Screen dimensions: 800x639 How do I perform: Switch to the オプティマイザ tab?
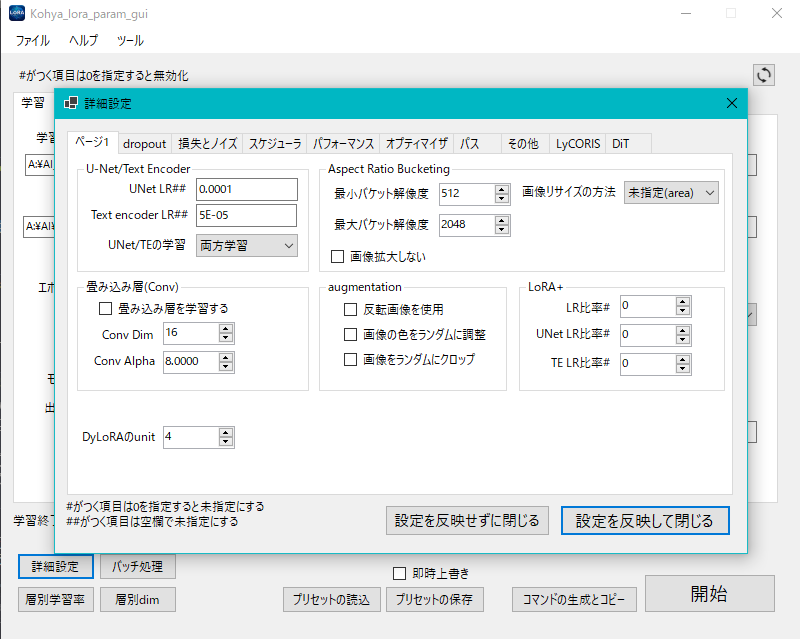coord(416,143)
